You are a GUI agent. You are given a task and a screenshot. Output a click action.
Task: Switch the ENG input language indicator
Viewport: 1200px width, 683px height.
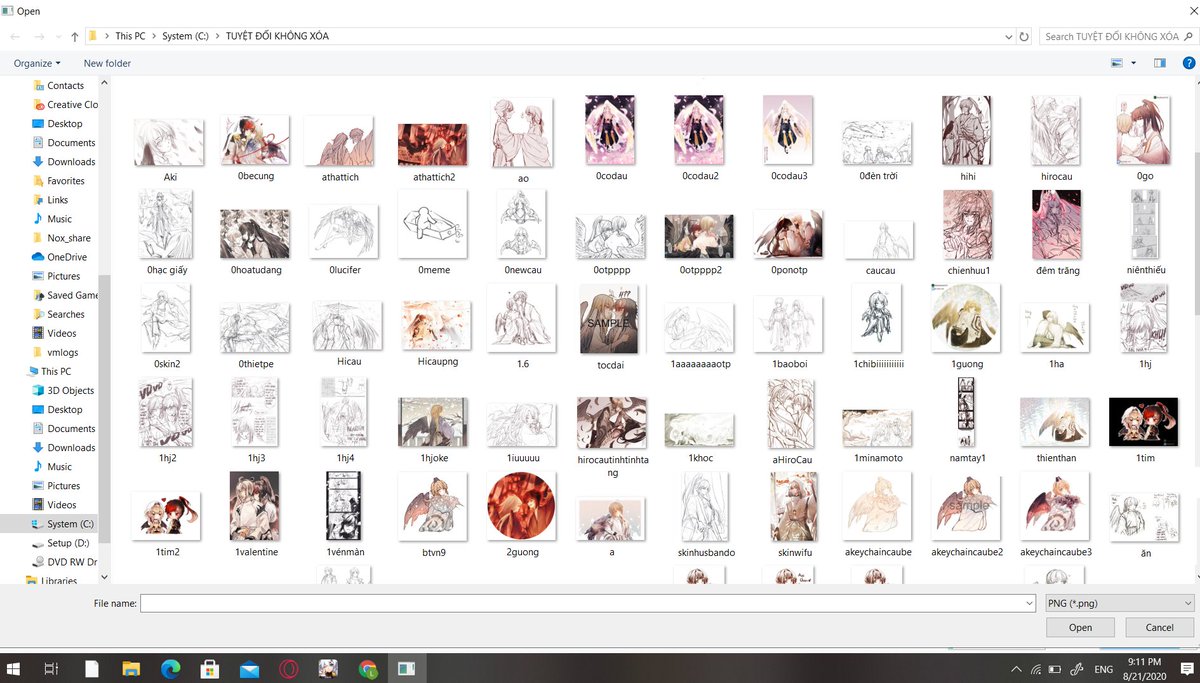(1104, 668)
